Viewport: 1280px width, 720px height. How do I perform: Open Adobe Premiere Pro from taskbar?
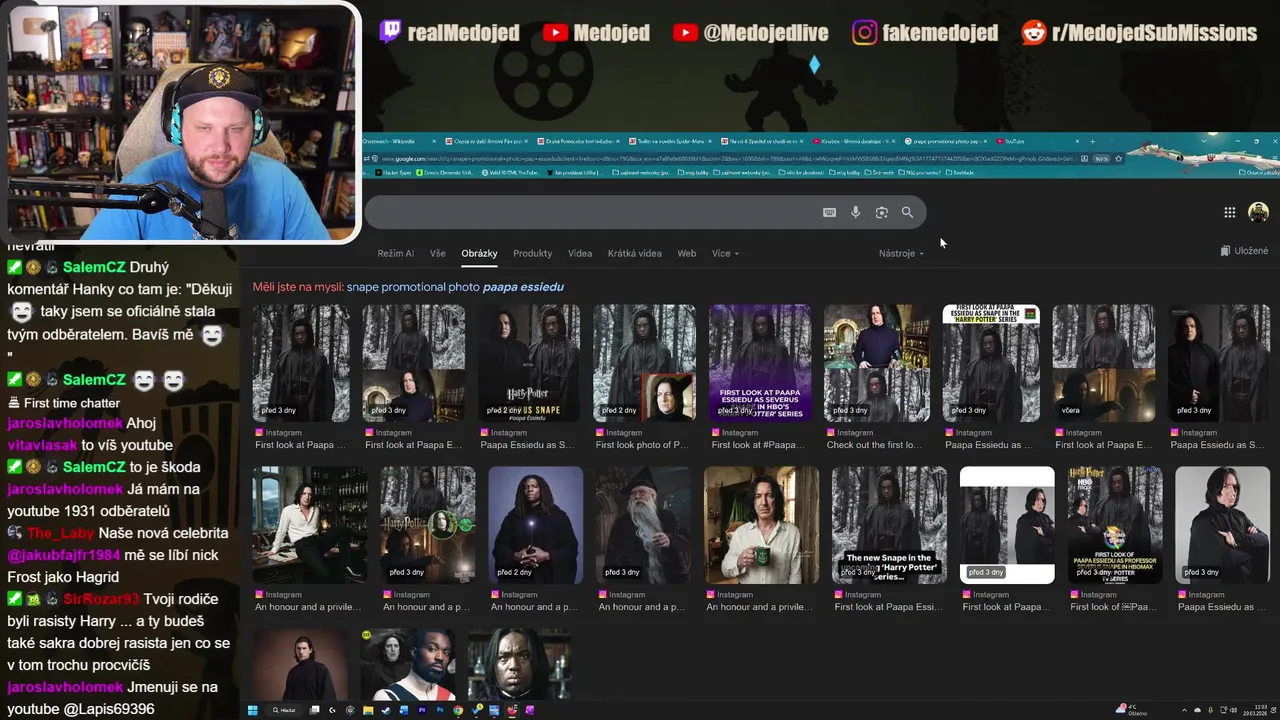(422, 710)
